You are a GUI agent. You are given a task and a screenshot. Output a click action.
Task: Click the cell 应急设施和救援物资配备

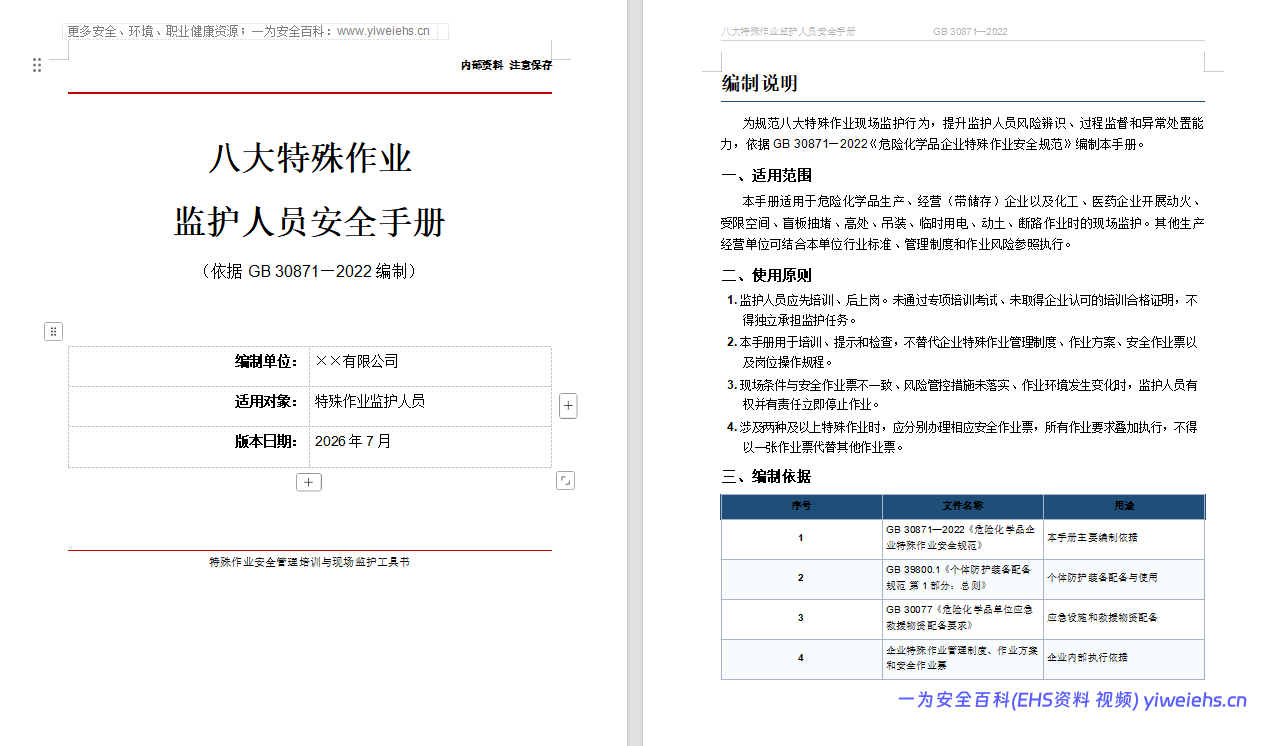tap(1124, 618)
